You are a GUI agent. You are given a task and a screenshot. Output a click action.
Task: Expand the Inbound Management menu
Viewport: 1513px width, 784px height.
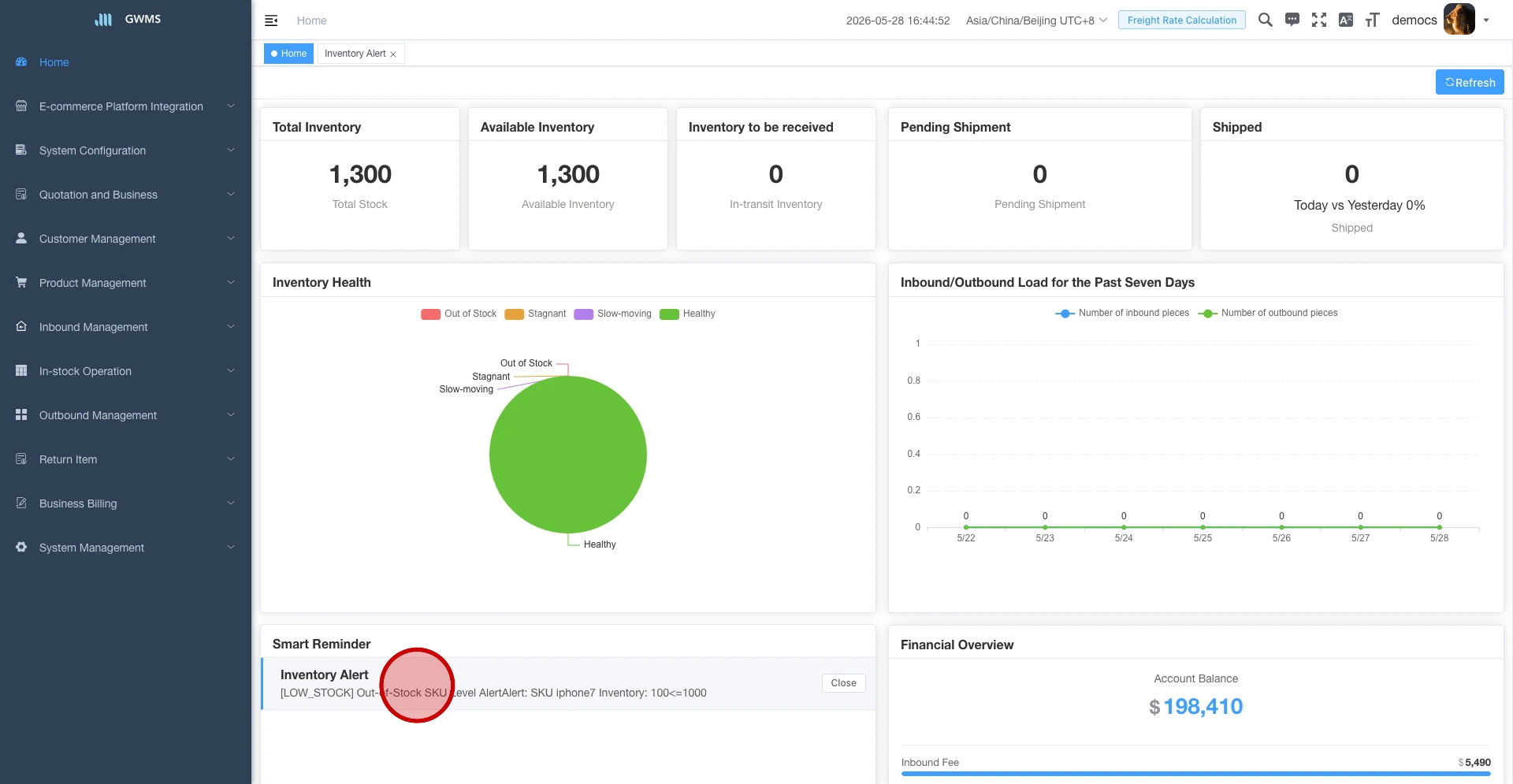point(125,327)
